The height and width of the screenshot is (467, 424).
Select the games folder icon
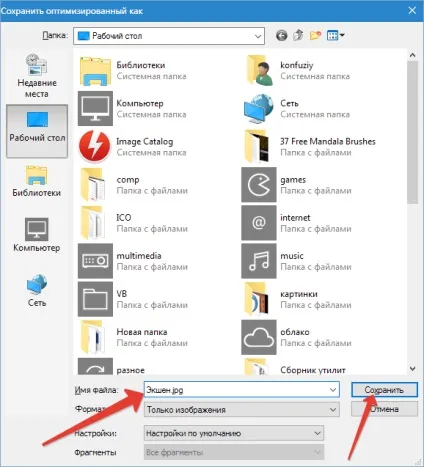coord(259,185)
